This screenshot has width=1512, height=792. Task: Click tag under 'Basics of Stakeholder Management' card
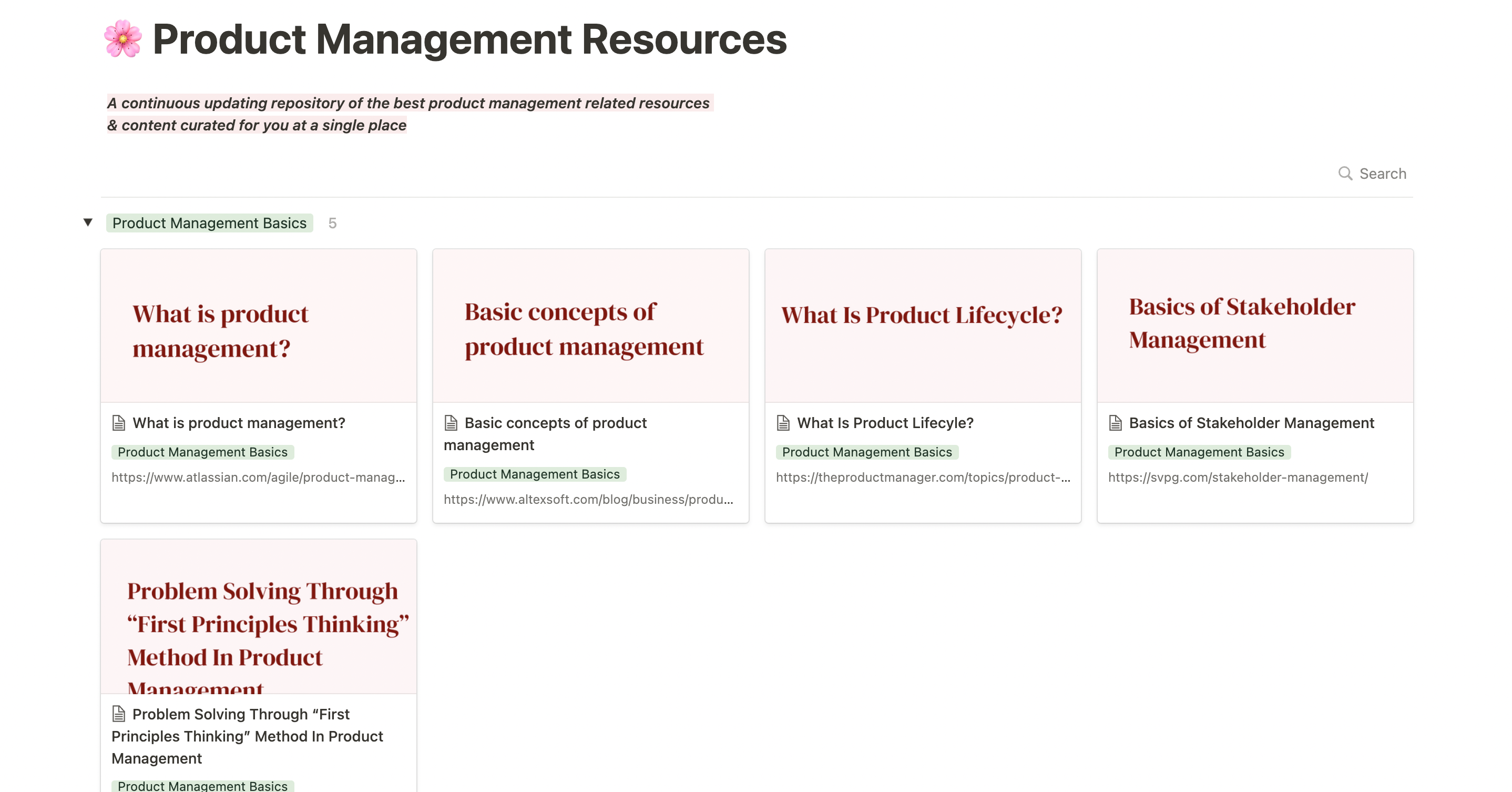1199,452
